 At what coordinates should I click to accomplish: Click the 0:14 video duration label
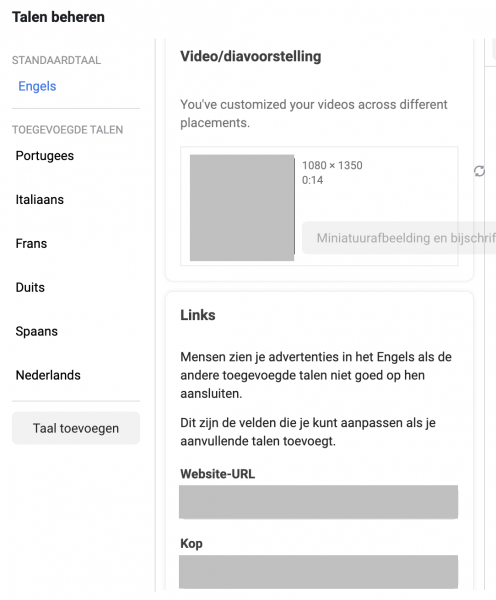(312, 180)
